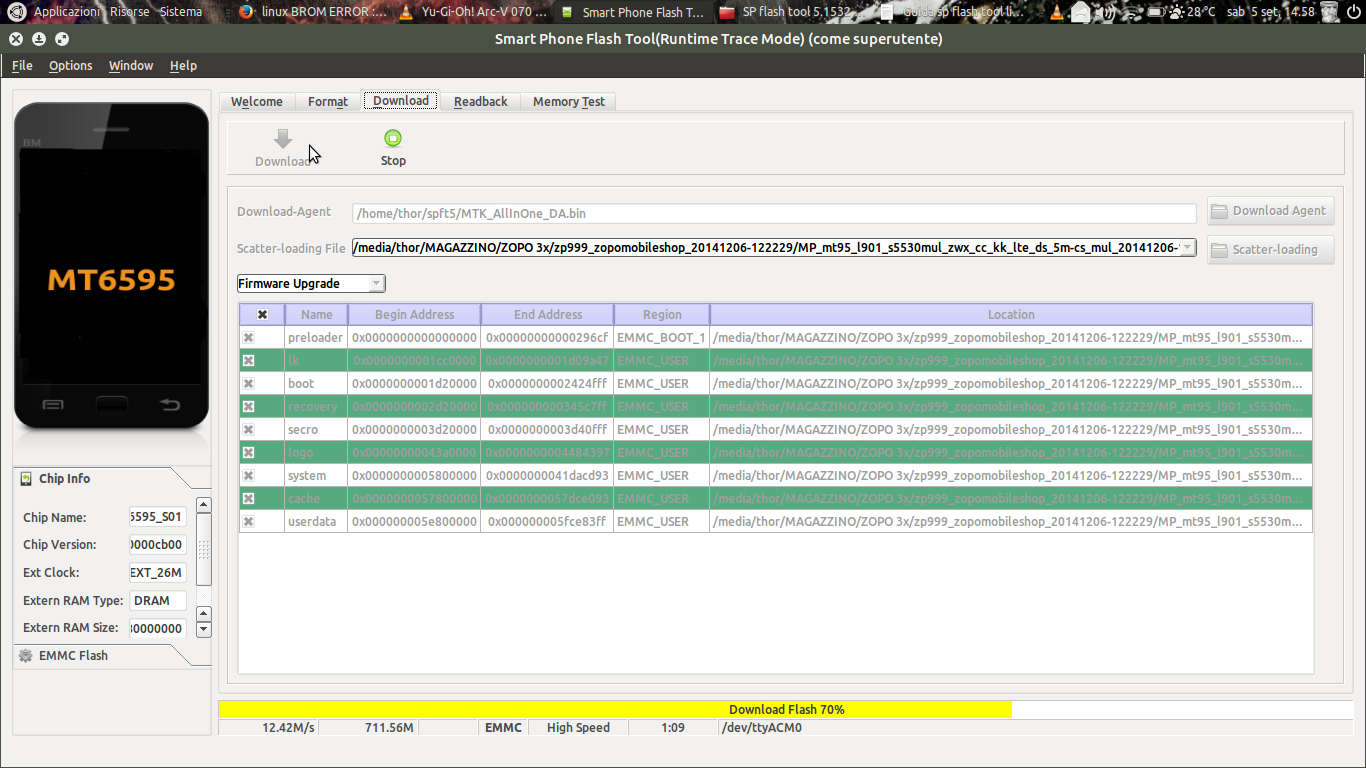Toggle the logo partition checkbox
Image resolution: width=1366 pixels, height=768 pixels.
click(x=248, y=453)
